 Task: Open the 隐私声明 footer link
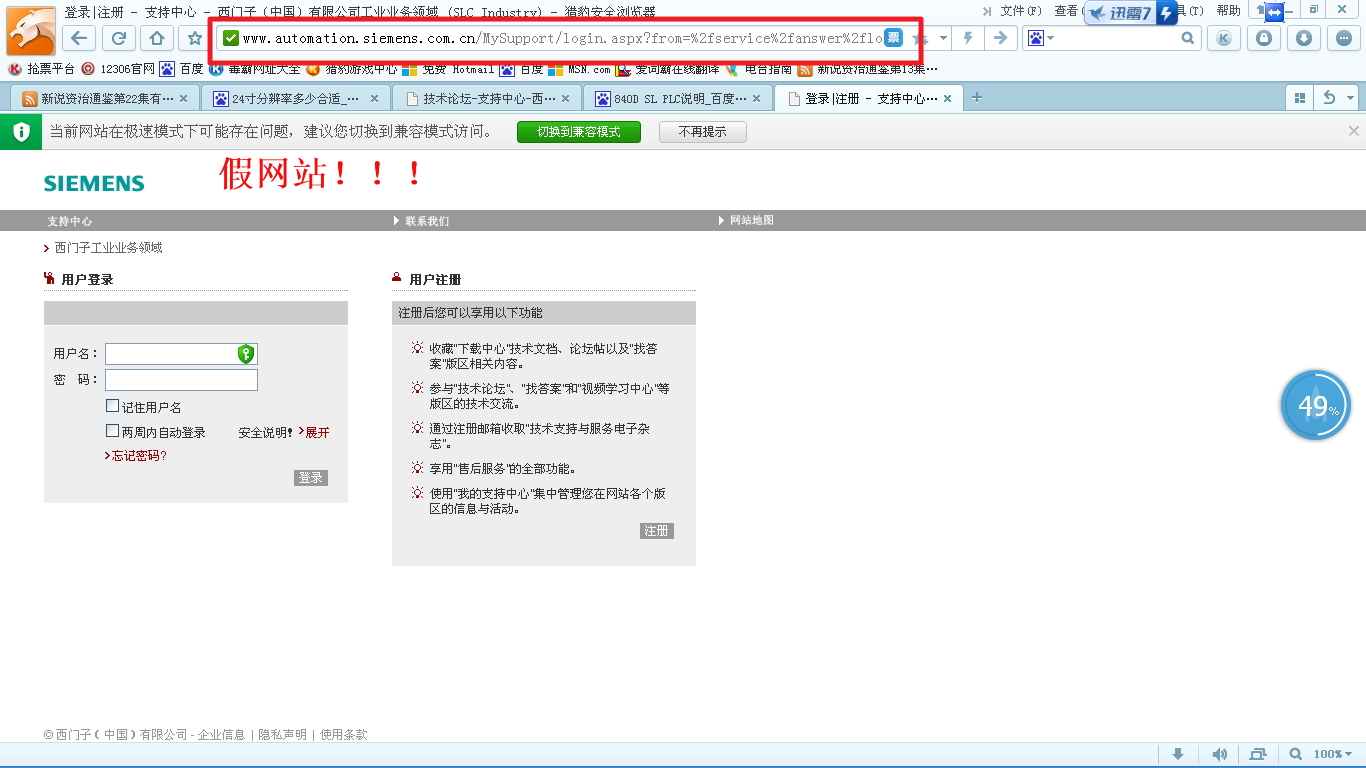[282, 734]
